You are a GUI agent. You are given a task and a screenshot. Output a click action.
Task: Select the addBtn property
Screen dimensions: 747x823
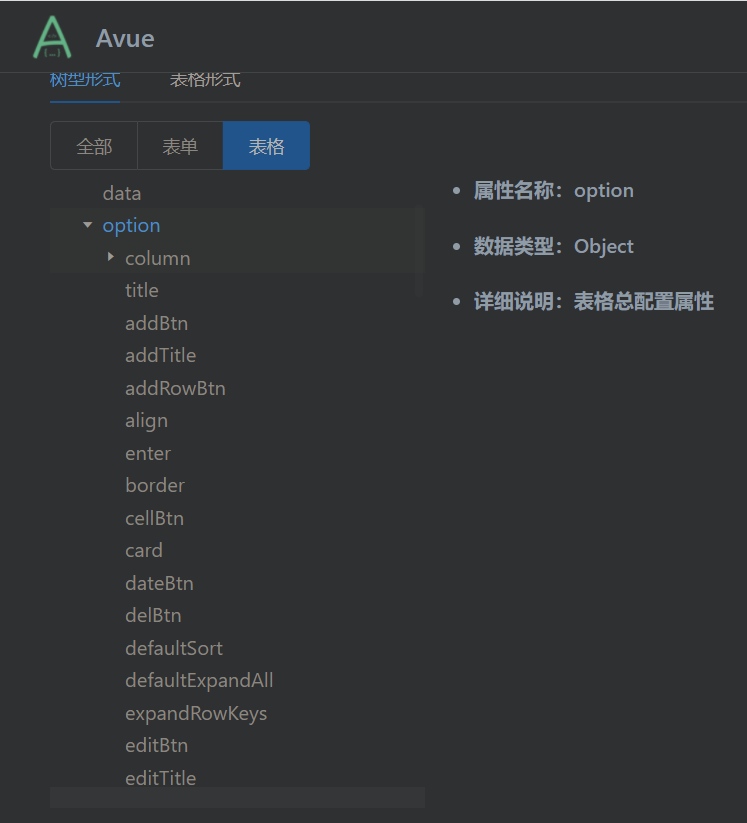click(x=156, y=322)
